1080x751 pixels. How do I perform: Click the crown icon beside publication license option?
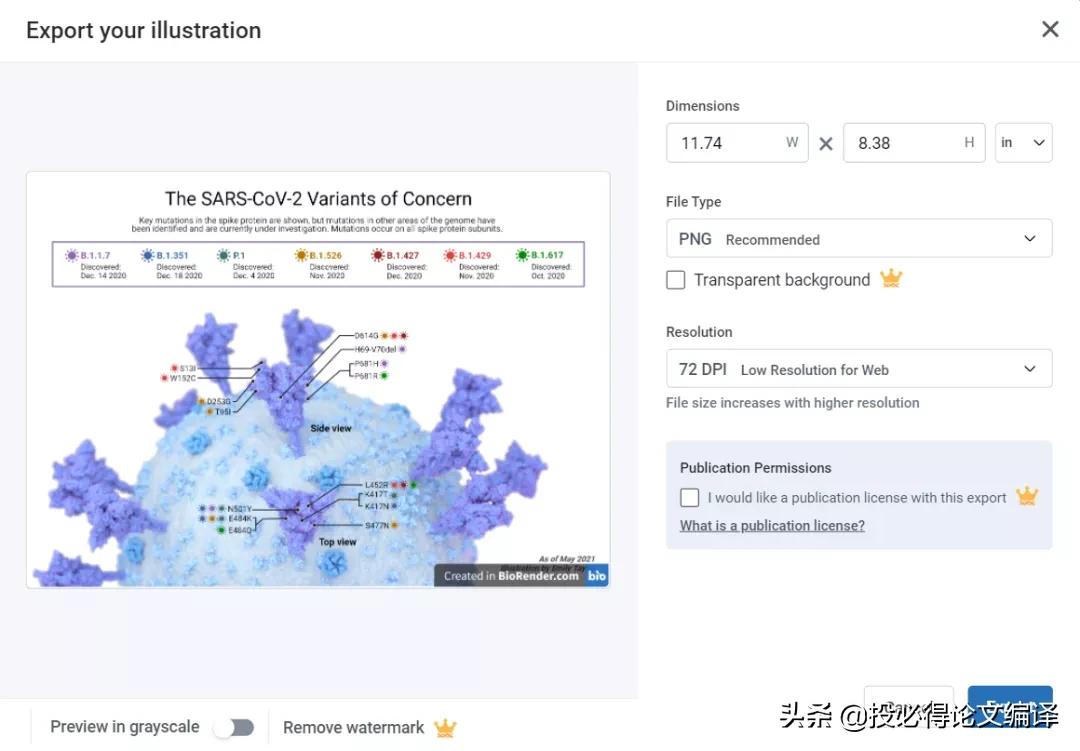click(1027, 496)
